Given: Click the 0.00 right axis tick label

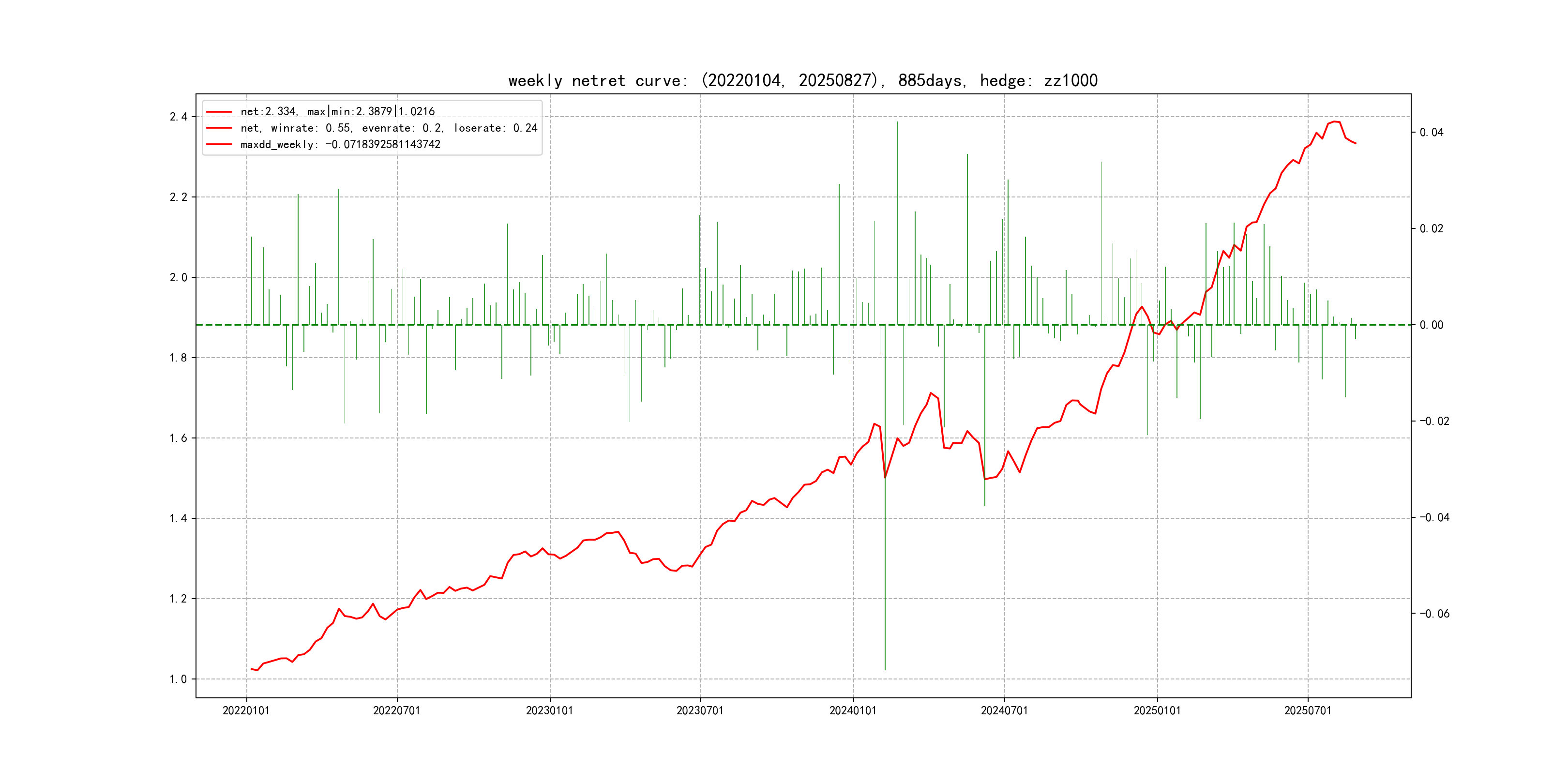Looking at the screenshot, I should pyautogui.click(x=1431, y=325).
